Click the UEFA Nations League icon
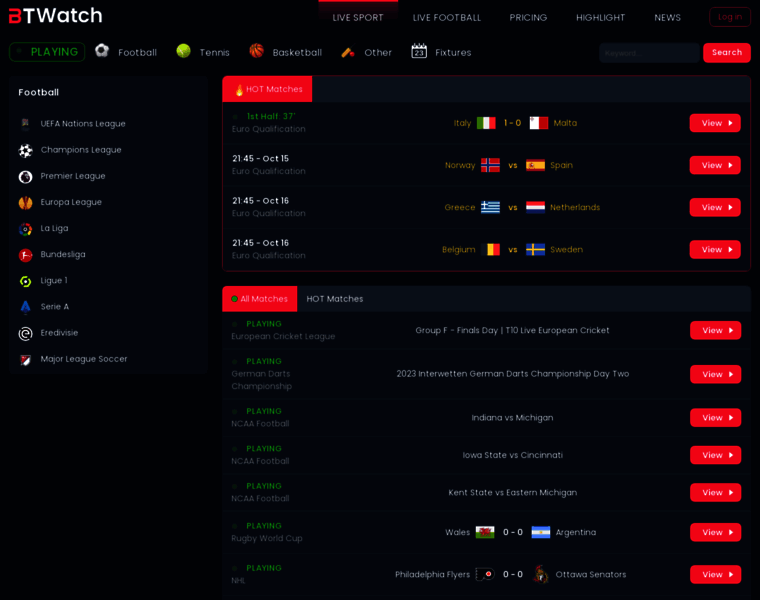 tap(26, 124)
